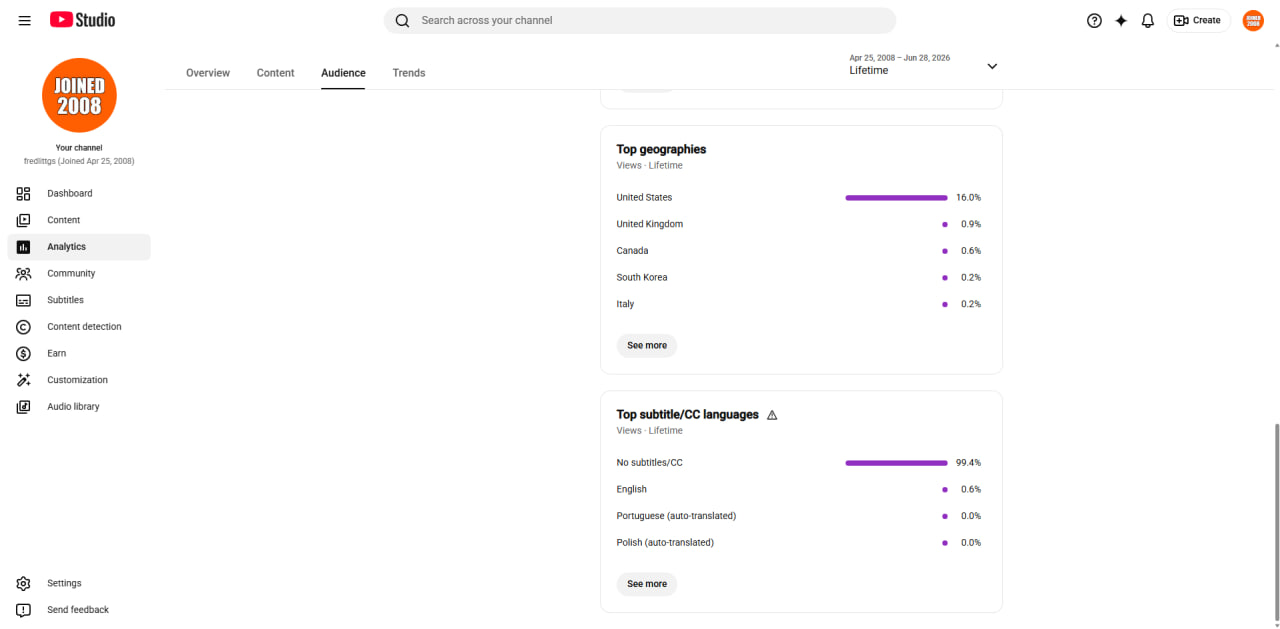Screen dimensions: 1280x629
Task: Open the Earn section label
Action: pyautogui.click(x=57, y=353)
